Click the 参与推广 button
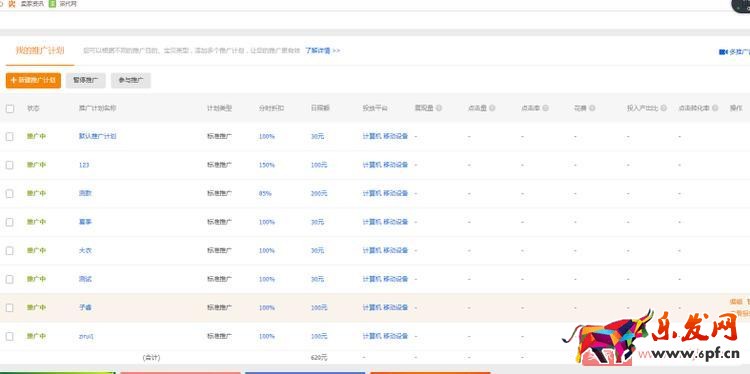 (x=131, y=80)
